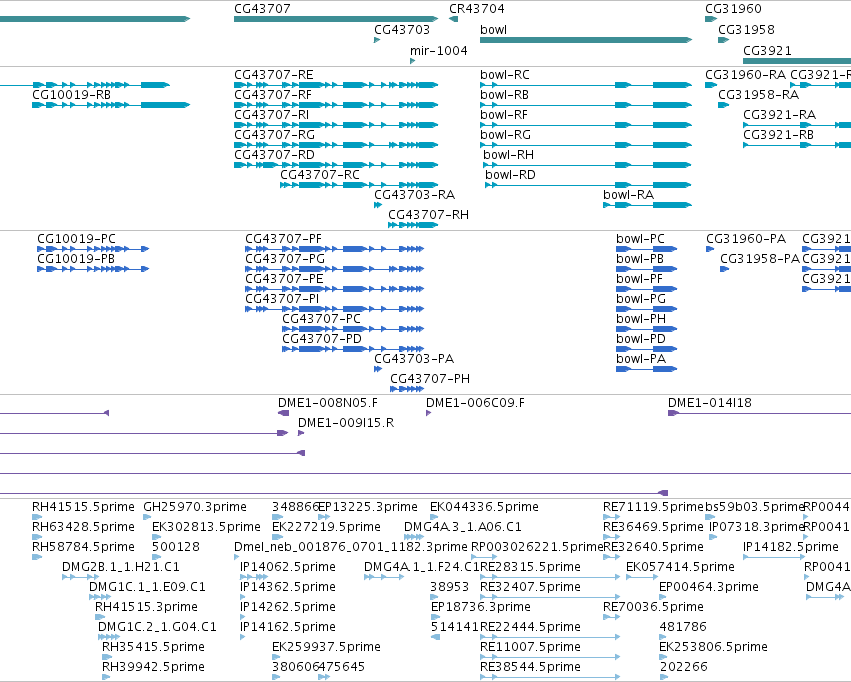Select CG43707-RG transcript label
Screen dimensions: 851x682
coord(274,135)
